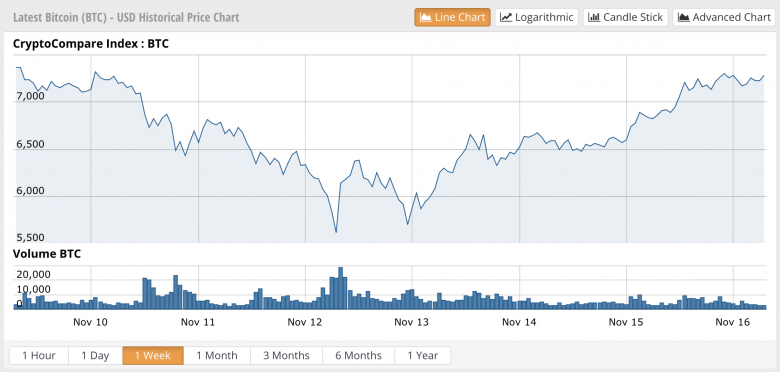The image size is (780, 372).
Task: Click the Nov 11 date label
Action: click(x=198, y=322)
